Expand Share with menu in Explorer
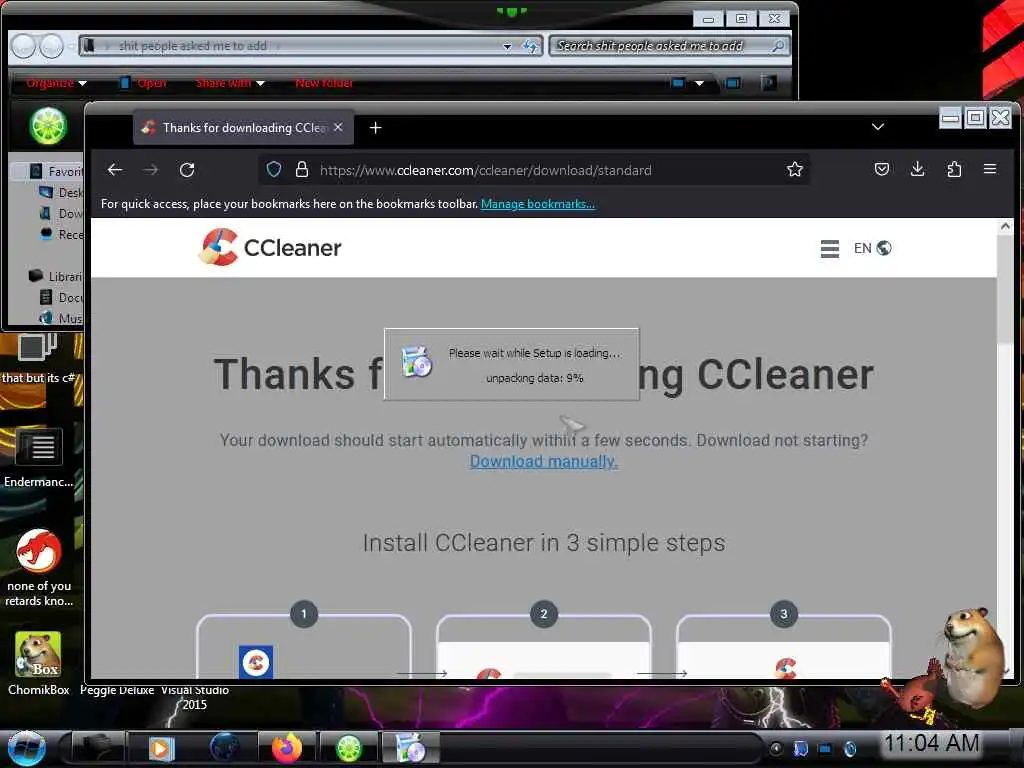 pos(230,83)
